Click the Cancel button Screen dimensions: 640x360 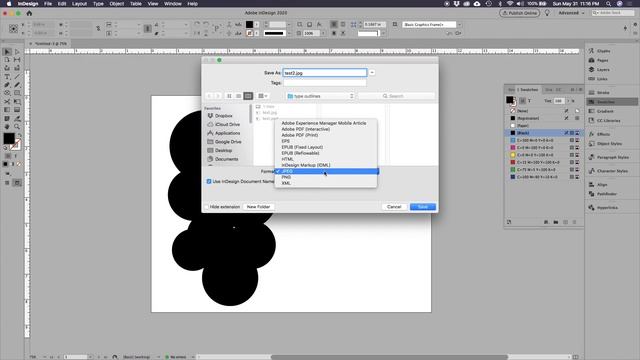[394, 207]
